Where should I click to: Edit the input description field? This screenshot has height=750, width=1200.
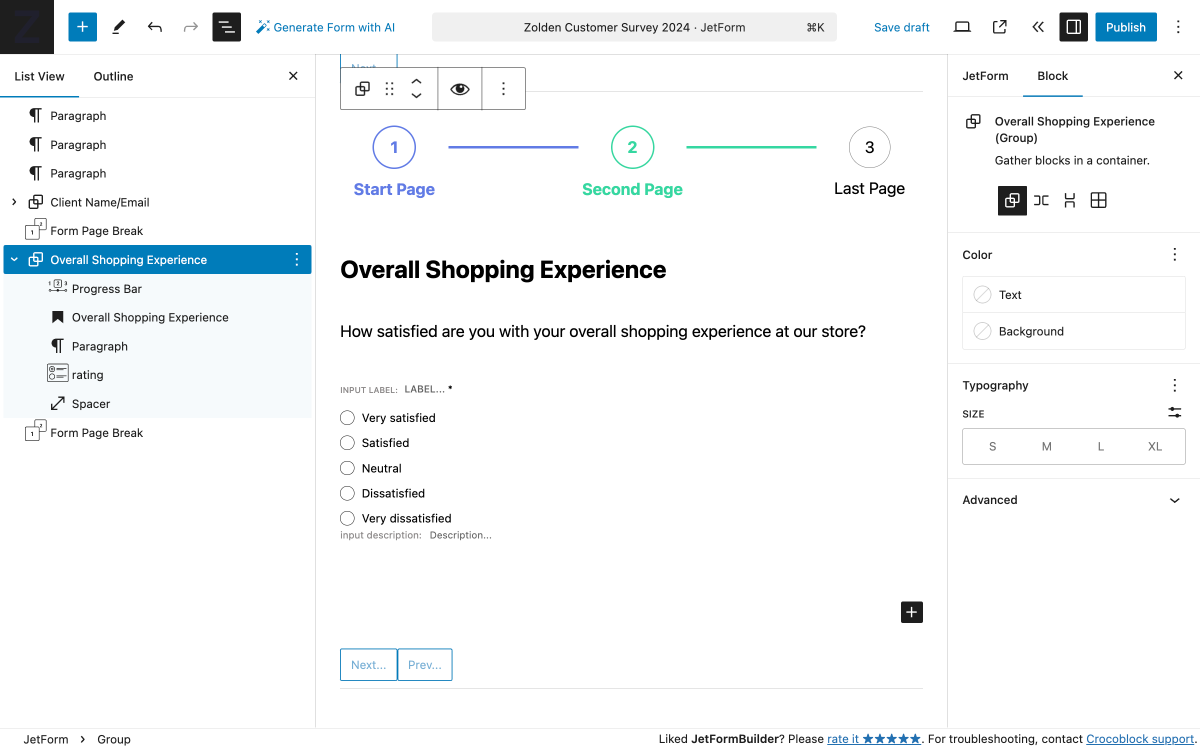coord(461,535)
